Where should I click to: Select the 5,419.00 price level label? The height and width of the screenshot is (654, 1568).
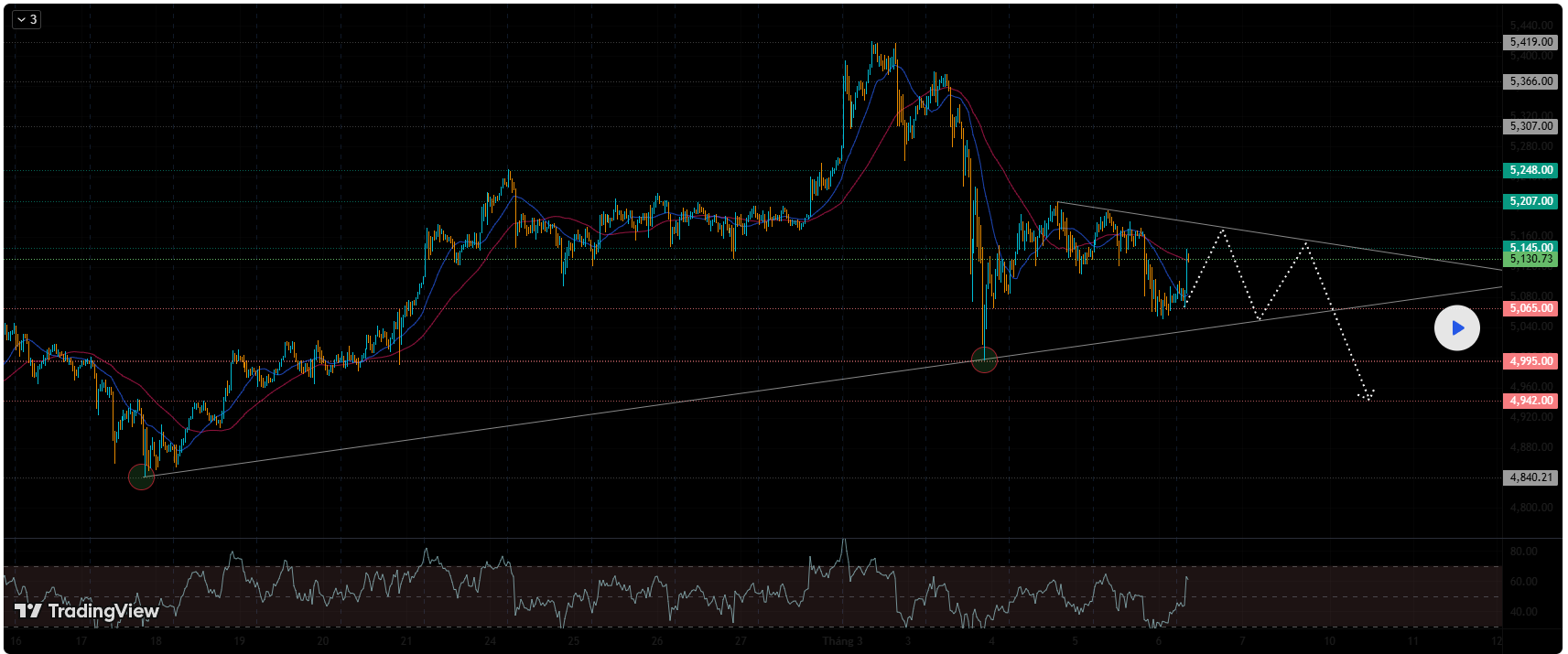tap(1530, 42)
